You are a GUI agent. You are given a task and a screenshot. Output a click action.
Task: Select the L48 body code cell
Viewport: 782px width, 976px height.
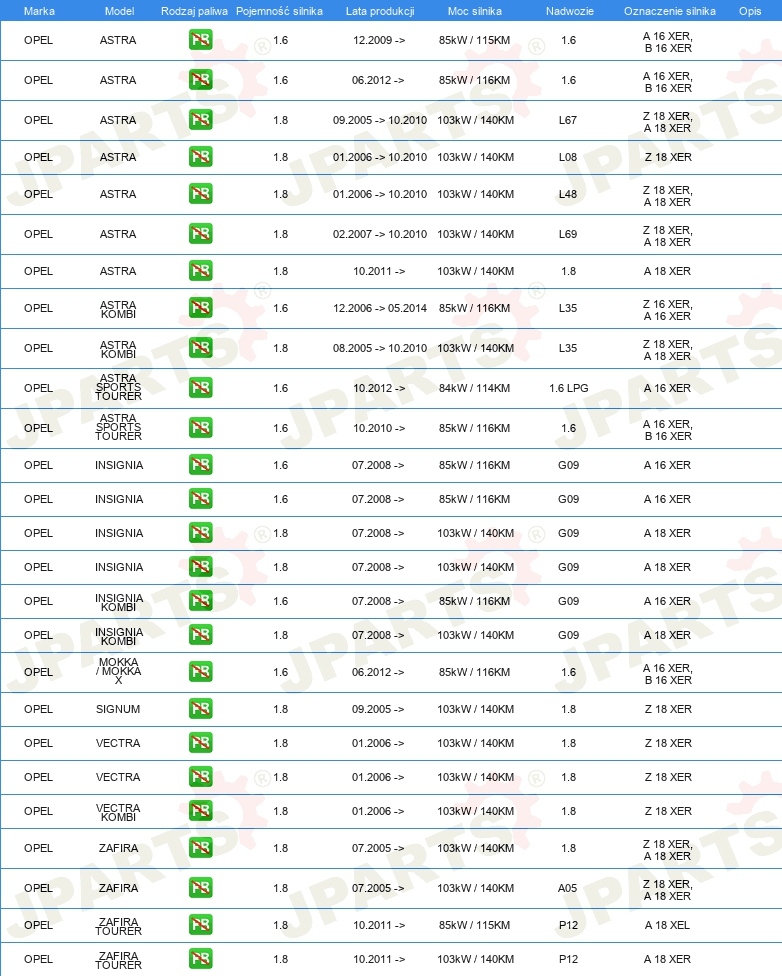tap(568, 194)
